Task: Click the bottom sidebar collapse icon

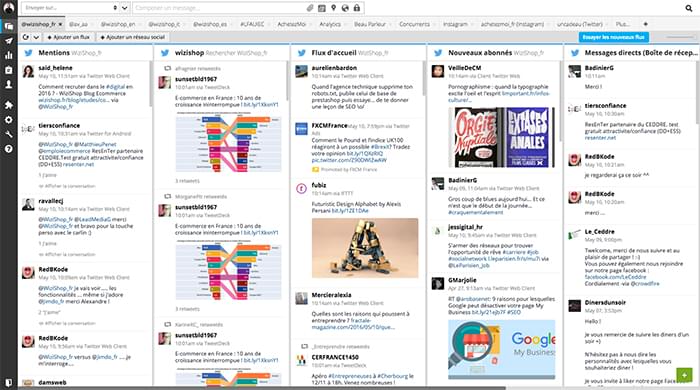Action: (8, 382)
